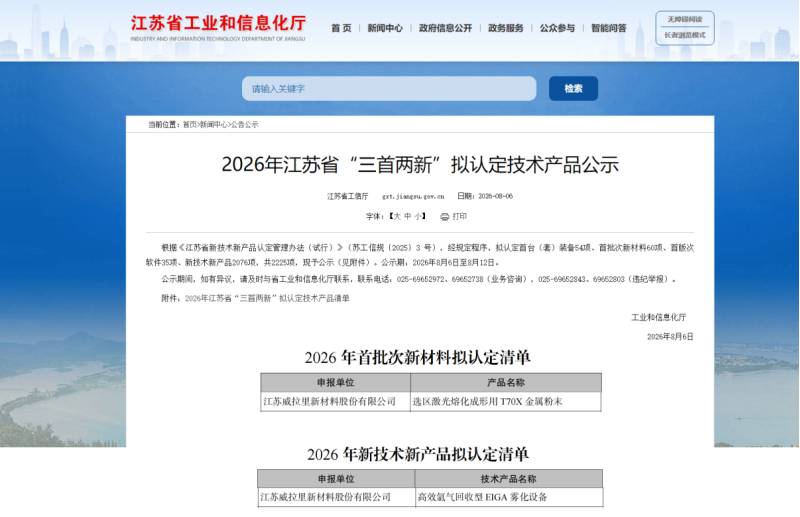Click the 检索 search button

(x=573, y=89)
